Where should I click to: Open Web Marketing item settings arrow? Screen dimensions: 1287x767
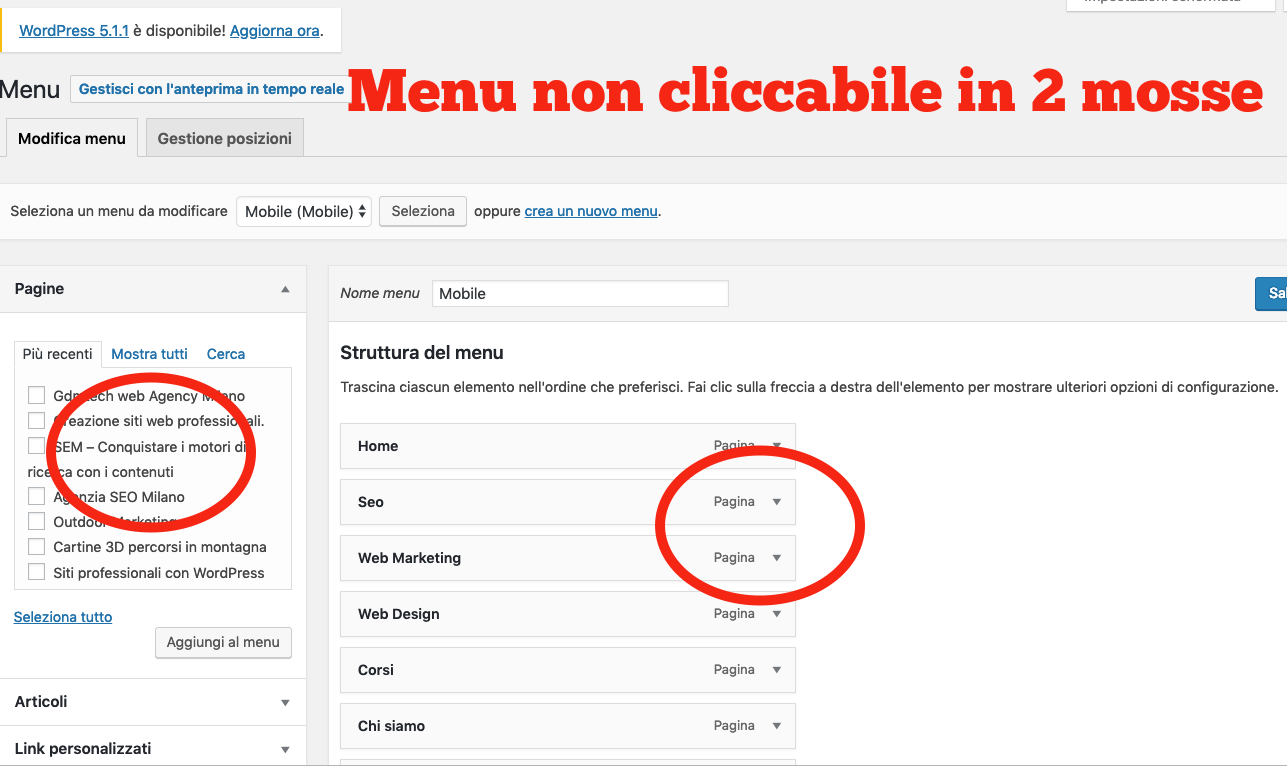pos(777,558)
